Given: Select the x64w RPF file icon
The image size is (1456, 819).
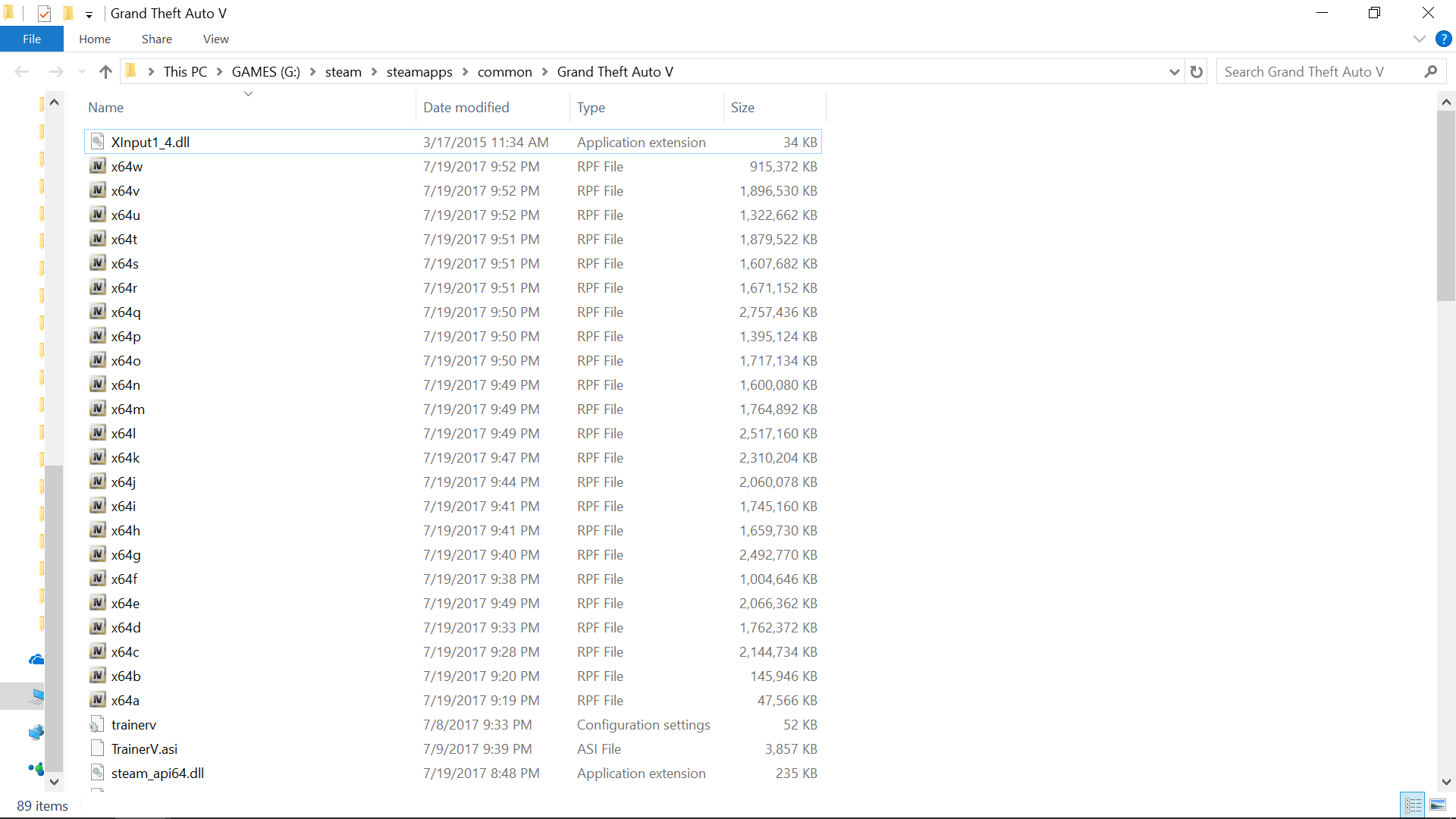Looking at the screenshot, I should 98,166.
